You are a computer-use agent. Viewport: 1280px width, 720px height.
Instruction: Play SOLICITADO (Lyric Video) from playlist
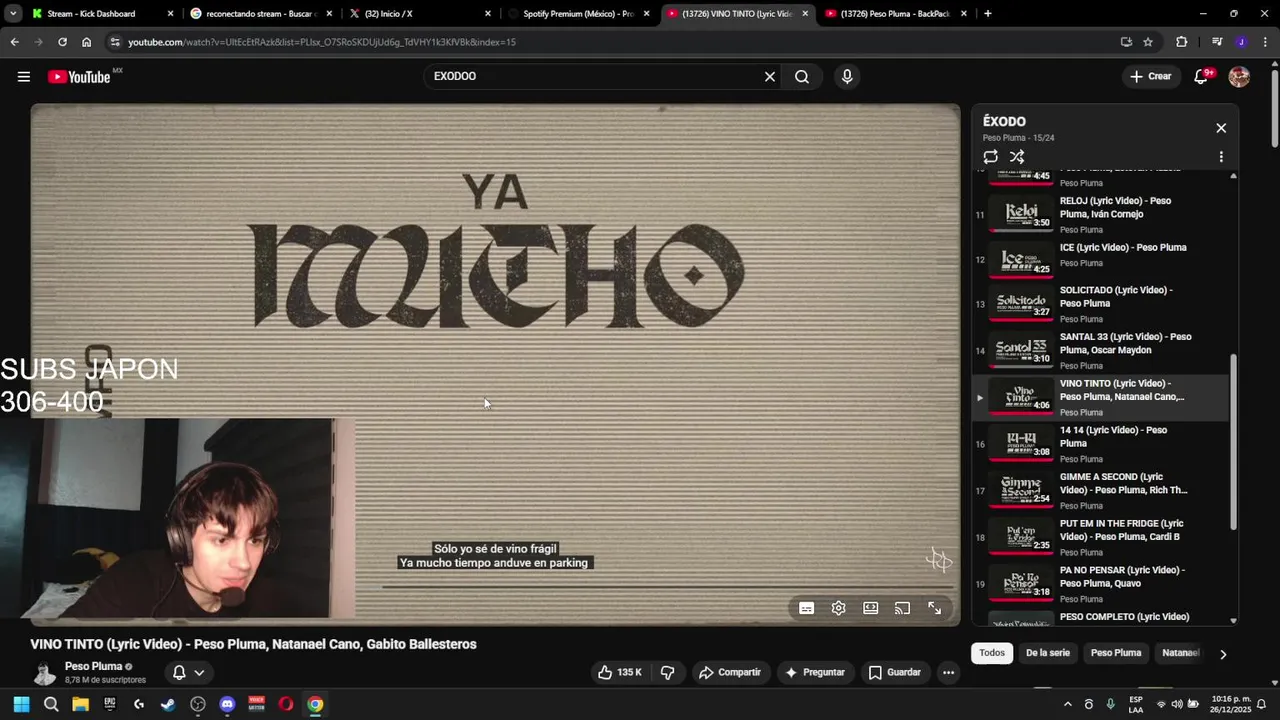[1100, 304]
